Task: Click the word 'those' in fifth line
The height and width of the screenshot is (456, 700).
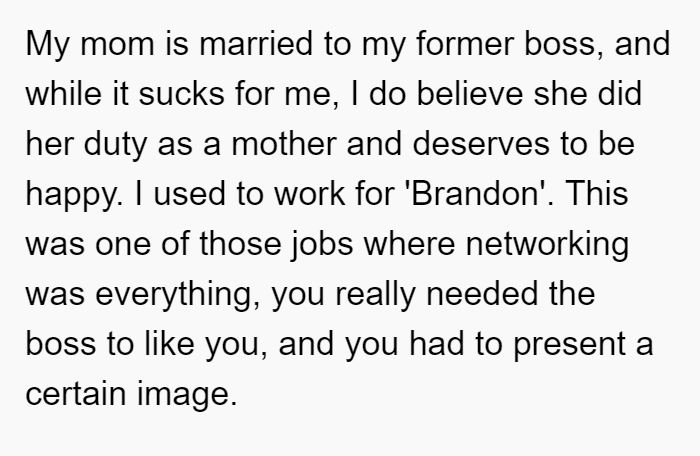Action: (240, 244)
